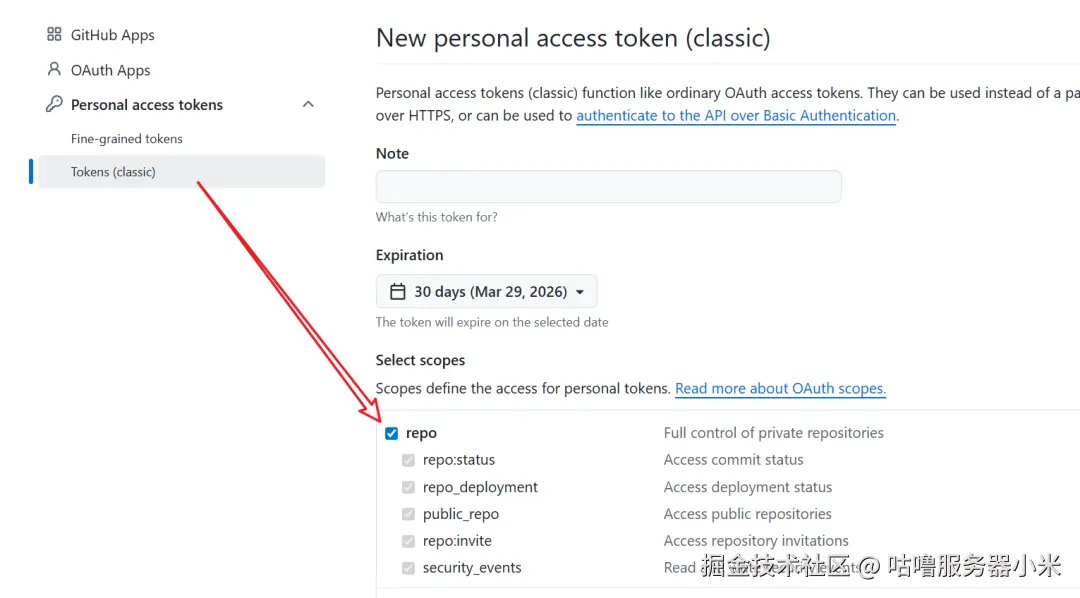Toggle the security_events checkbox
The image size is (1080, 598).
(x=408, y=568)
